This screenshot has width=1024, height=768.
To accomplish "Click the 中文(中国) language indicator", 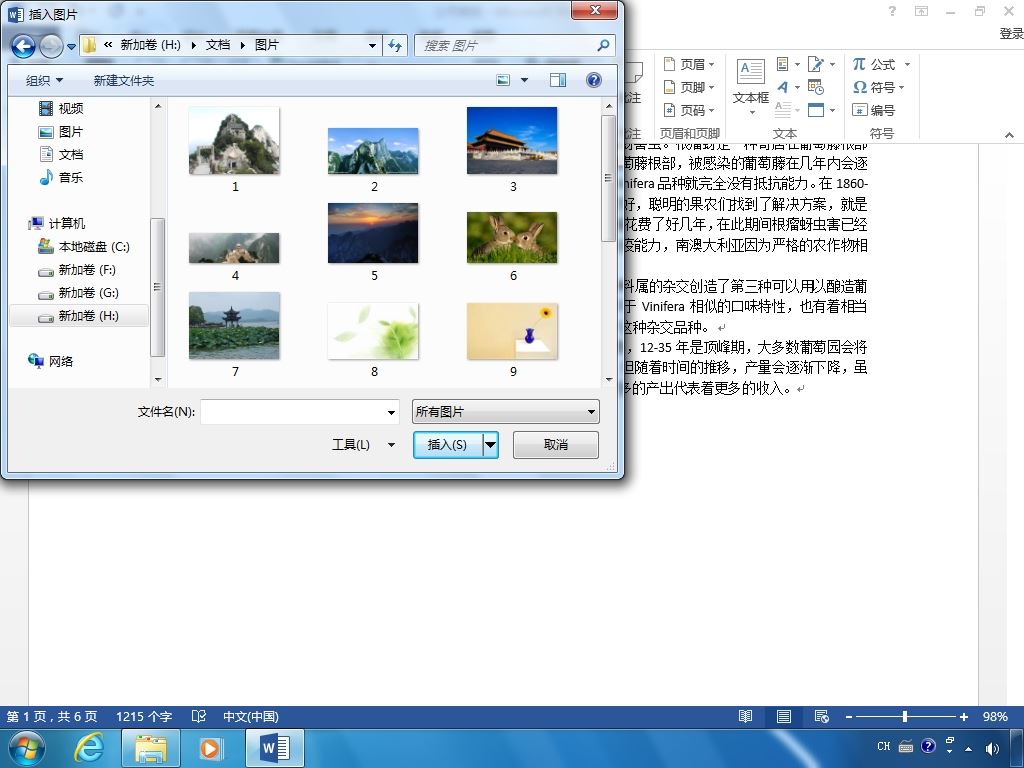I will click(251, 716).
